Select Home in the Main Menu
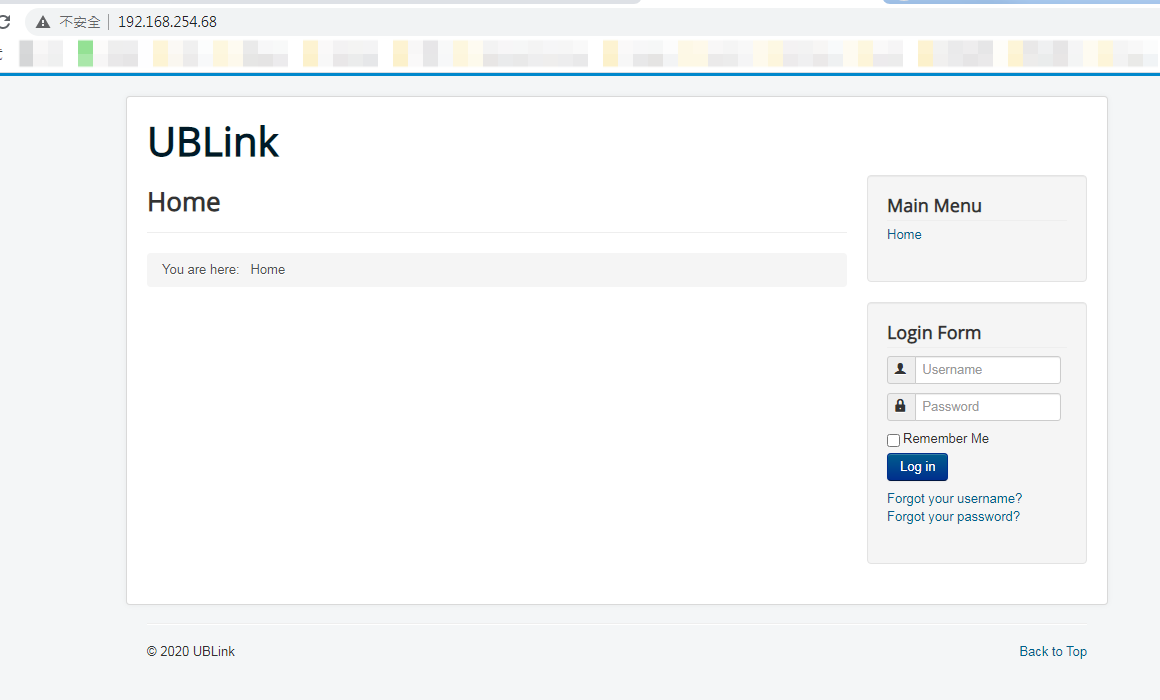The height and width of the screenshot is (700, 1160). (x=904, y=235)
